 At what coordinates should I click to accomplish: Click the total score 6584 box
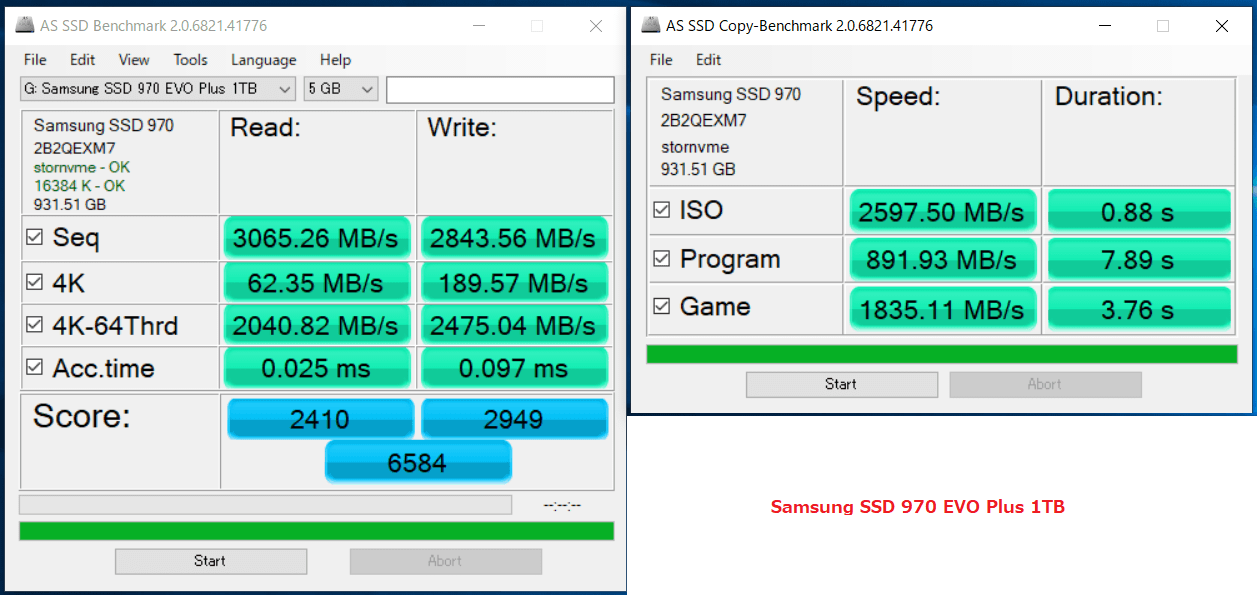tap(418, 463)
